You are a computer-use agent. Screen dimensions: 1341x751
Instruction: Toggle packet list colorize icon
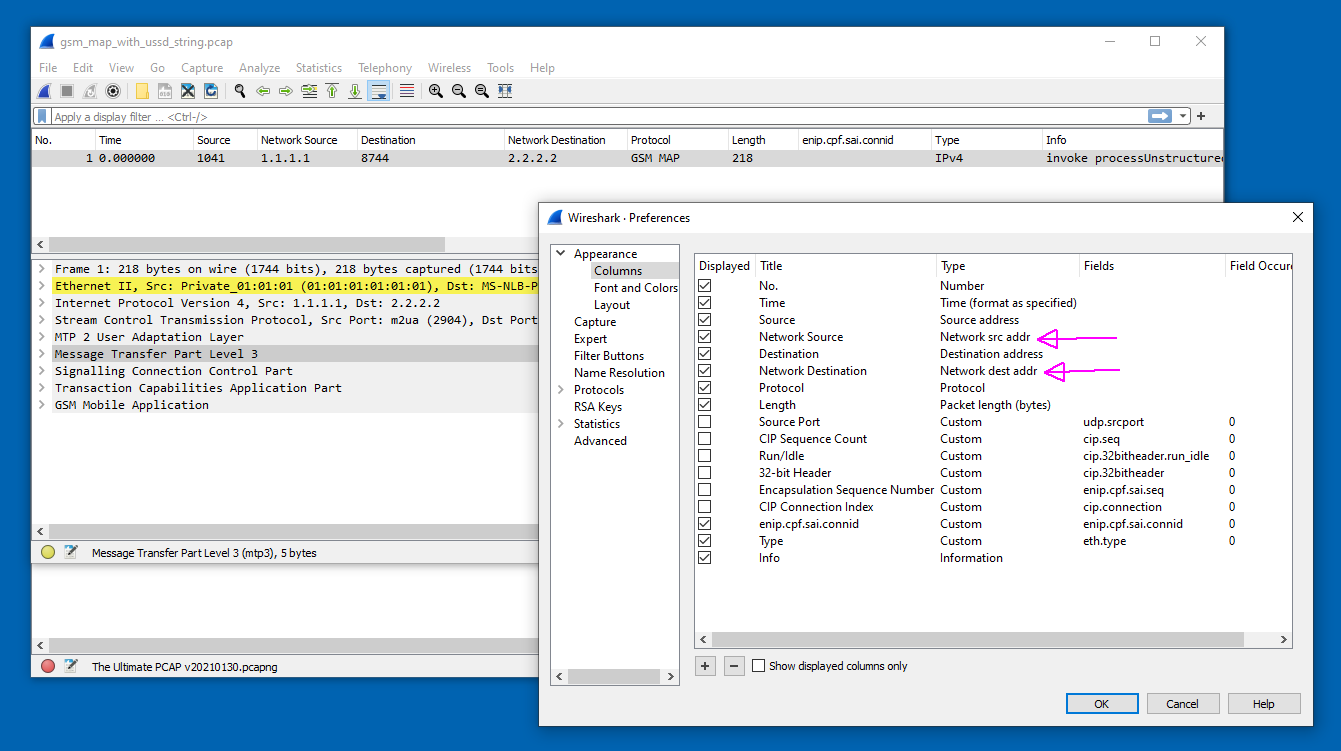click(x=407, y=91)
